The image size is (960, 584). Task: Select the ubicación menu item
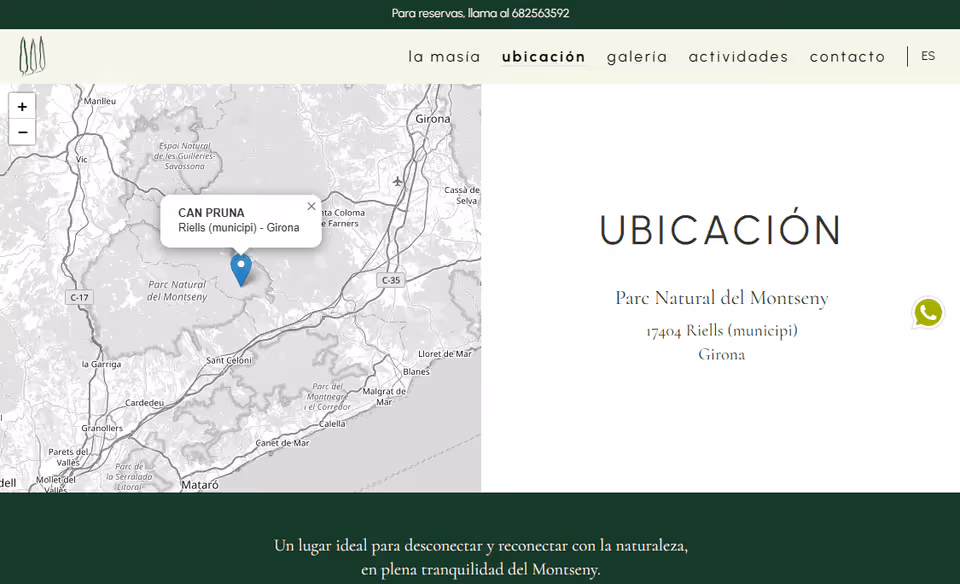pos(543,57)
